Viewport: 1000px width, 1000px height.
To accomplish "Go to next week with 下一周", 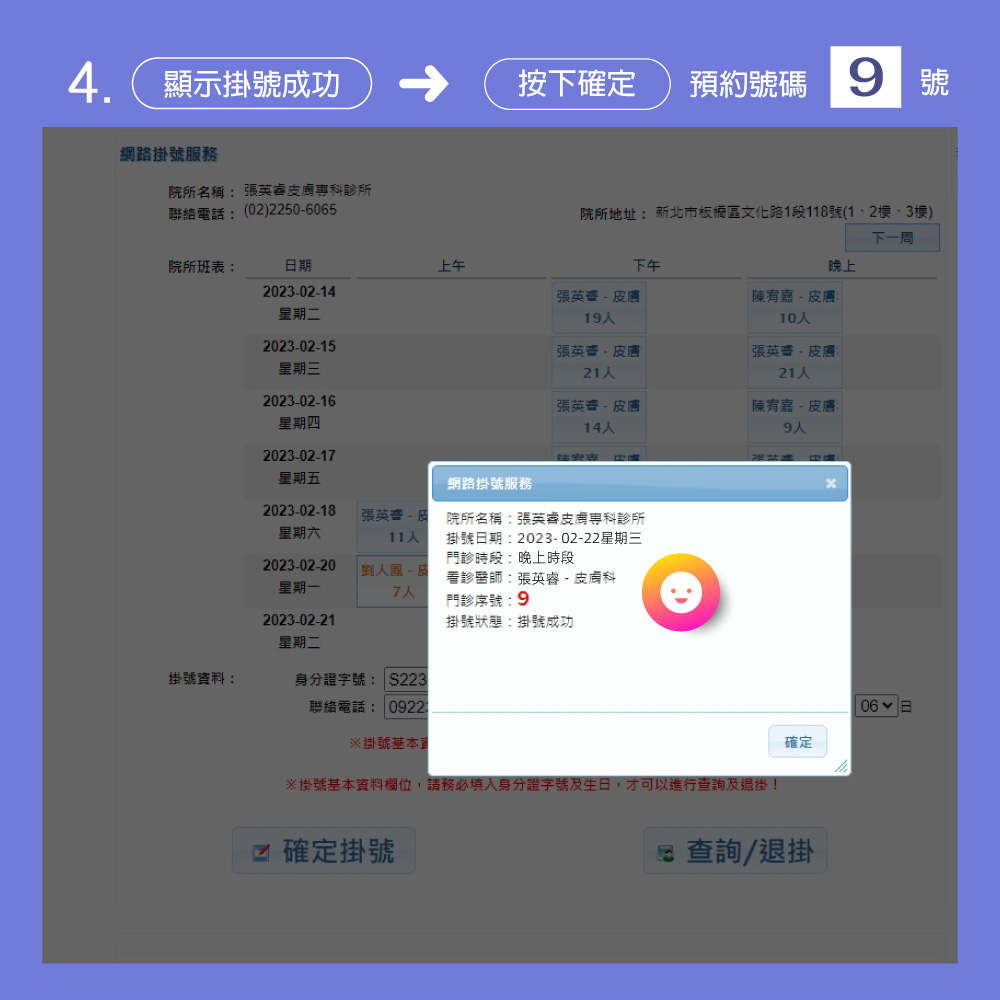I will coord(892,238).
